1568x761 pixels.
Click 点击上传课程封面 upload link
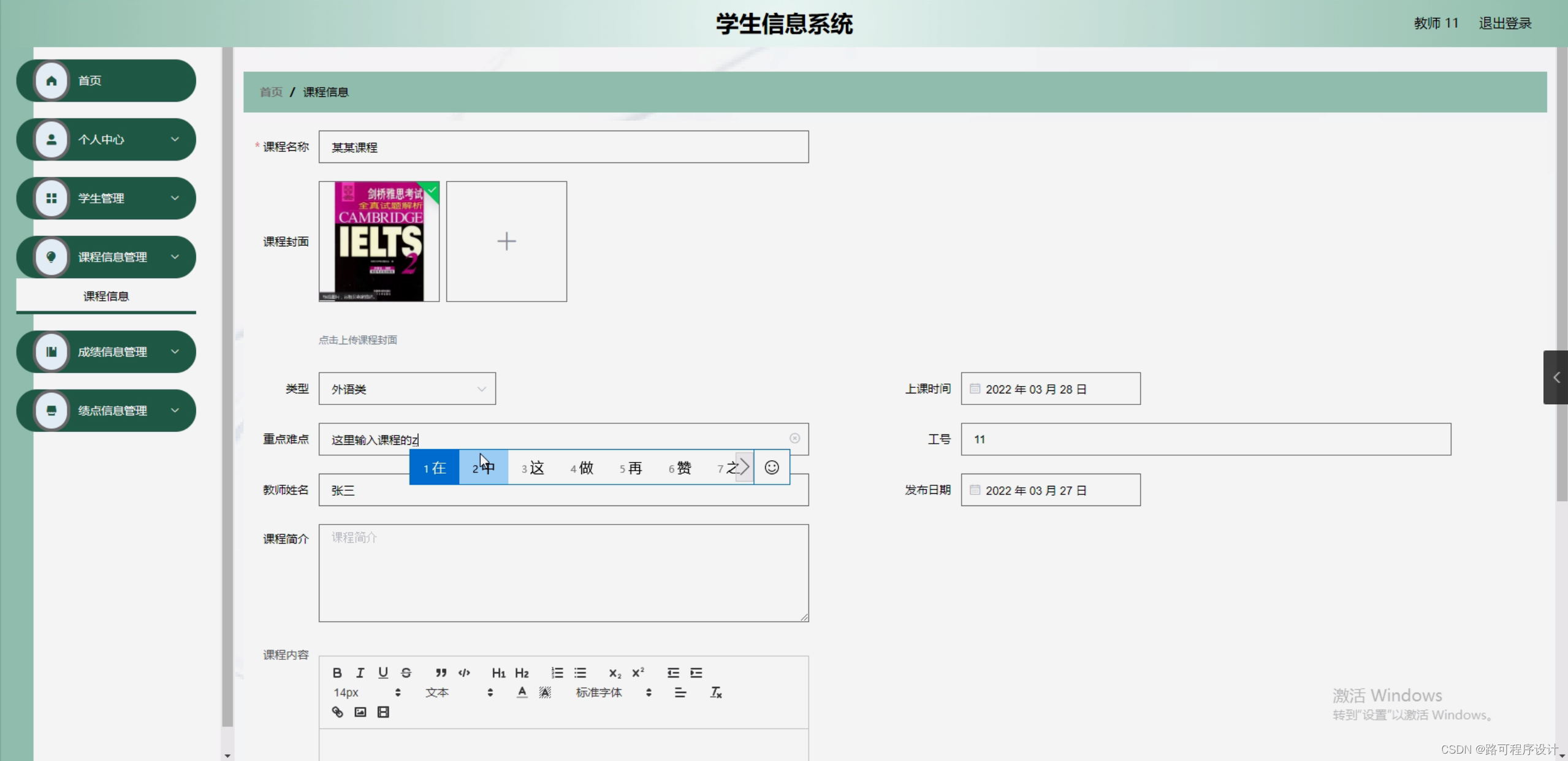coord(359,339)
